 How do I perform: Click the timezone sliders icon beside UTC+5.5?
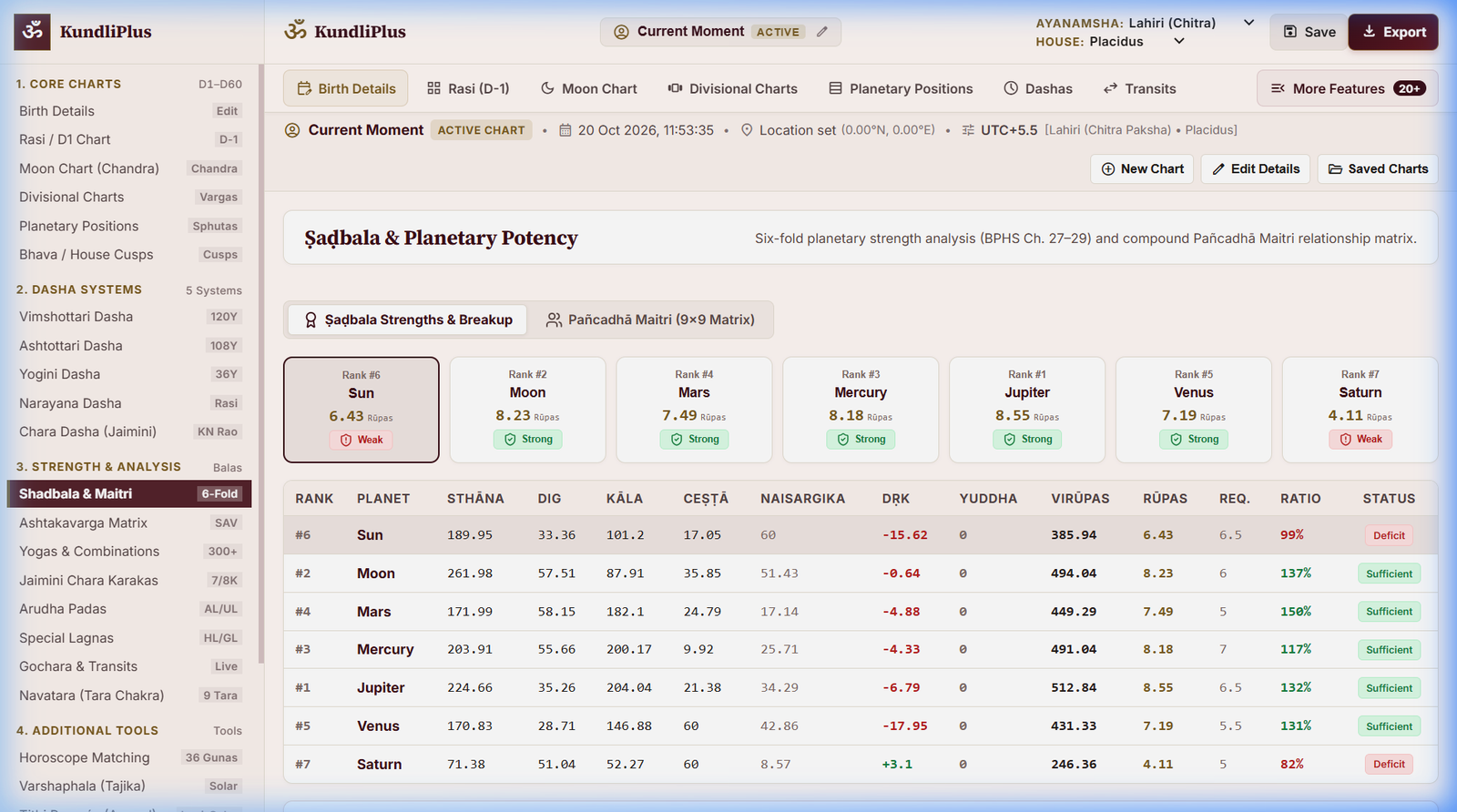coord(968,130)
